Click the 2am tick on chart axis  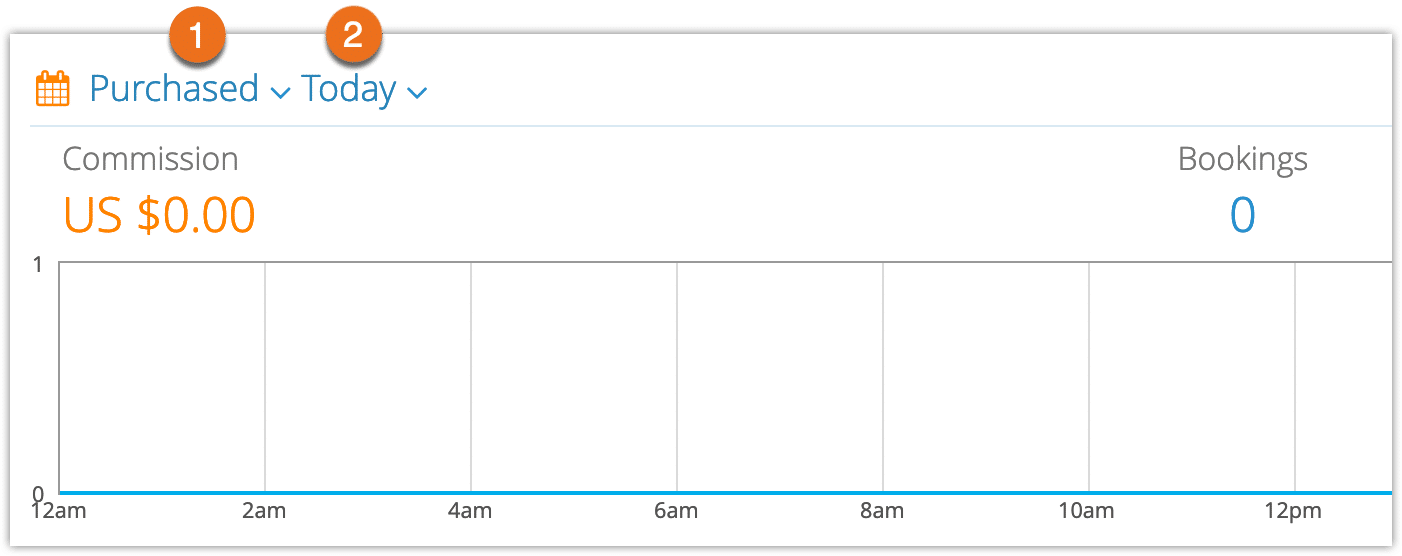pos(264,512)
